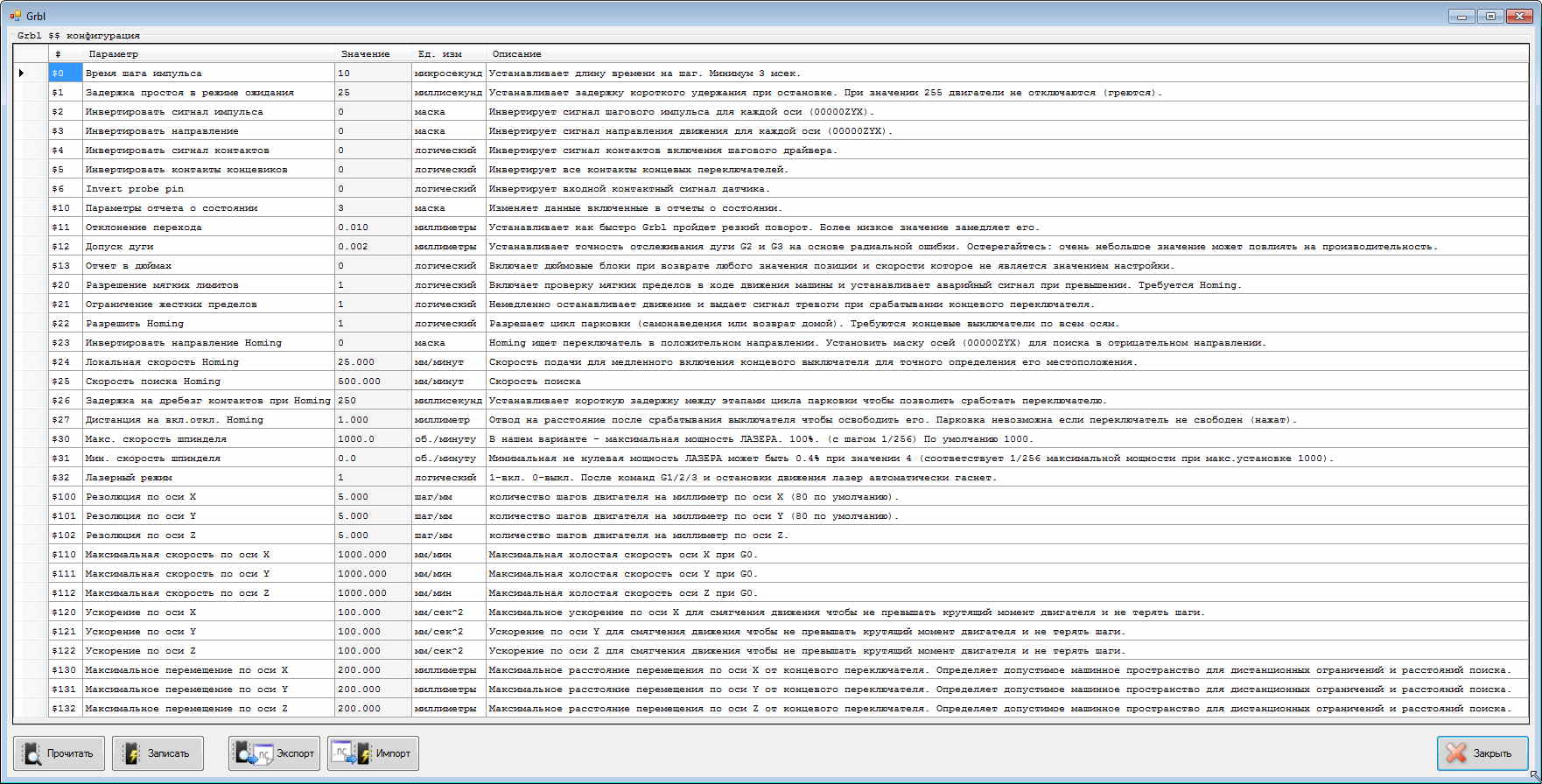Click the Описание column header
Image resolution: width=1542 pixels, height=784 pixels.
click(1006, 54)
